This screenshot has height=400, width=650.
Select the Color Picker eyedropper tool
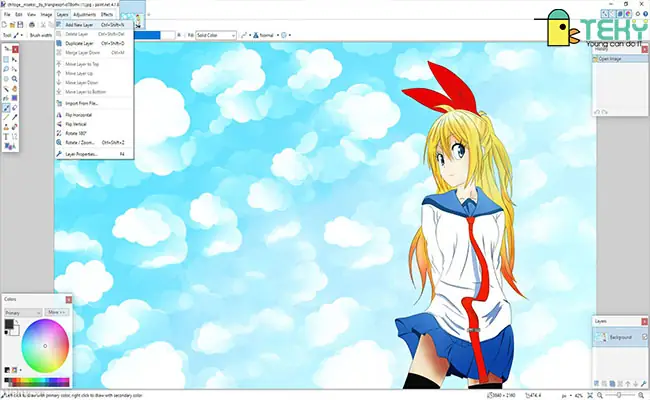15,117
